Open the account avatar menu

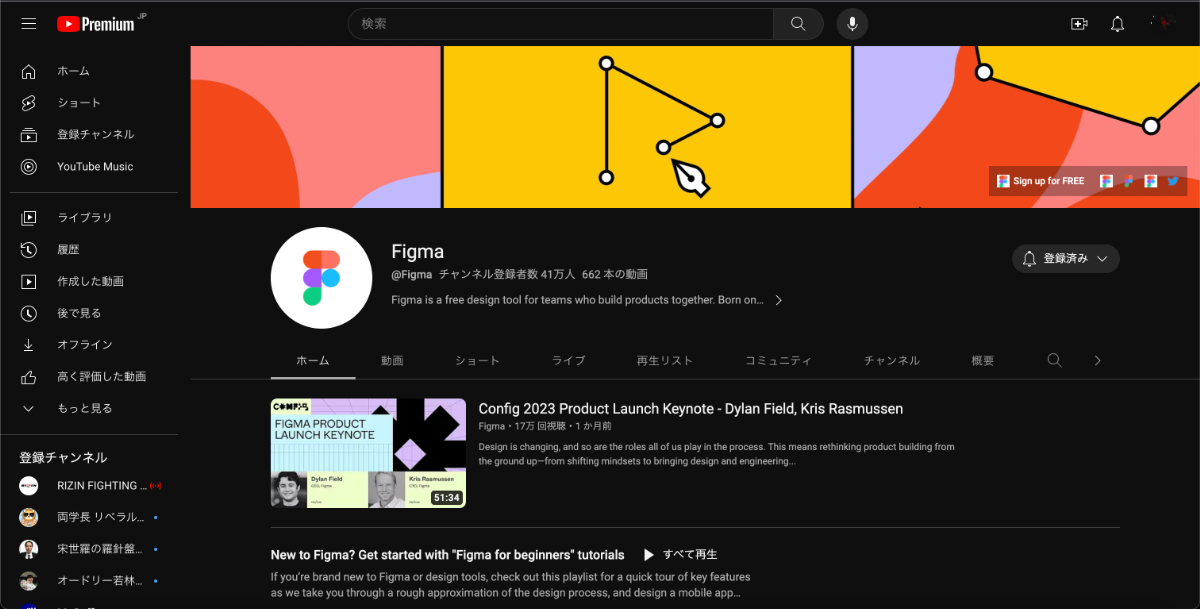click(x=1162, y=24)
